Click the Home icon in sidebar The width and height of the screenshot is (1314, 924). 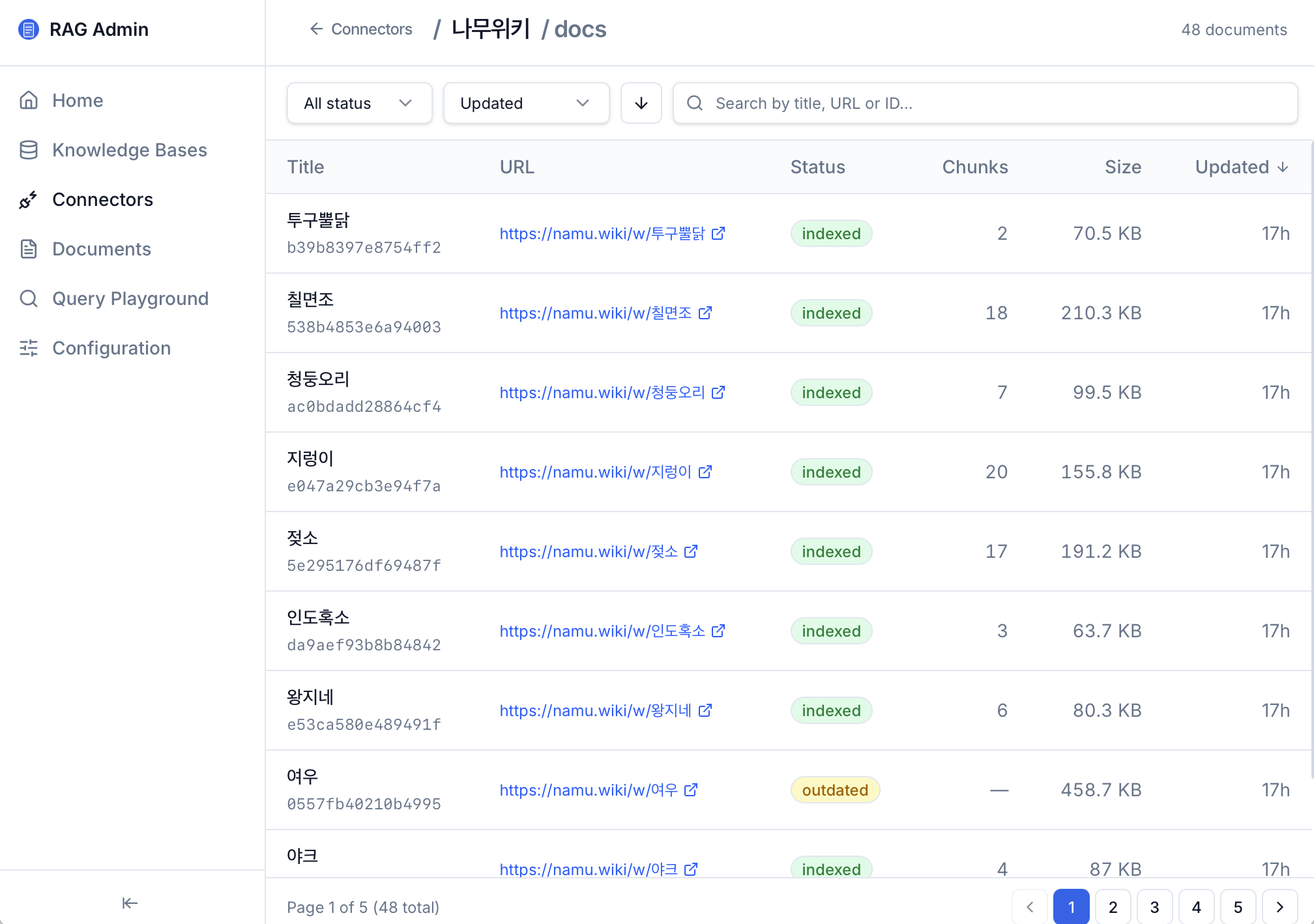click(29, 100)
